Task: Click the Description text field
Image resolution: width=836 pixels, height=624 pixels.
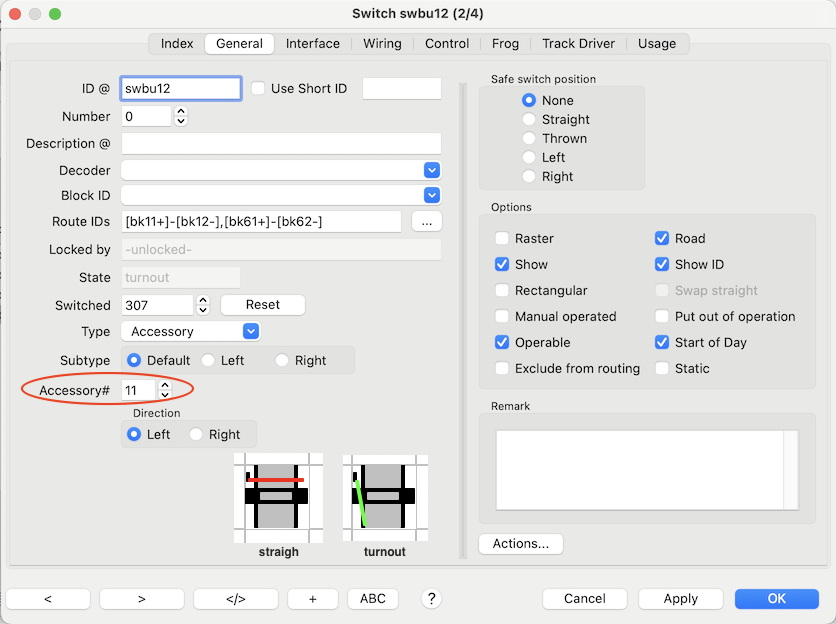Action: pyautogui.click(x=281, y=144)
